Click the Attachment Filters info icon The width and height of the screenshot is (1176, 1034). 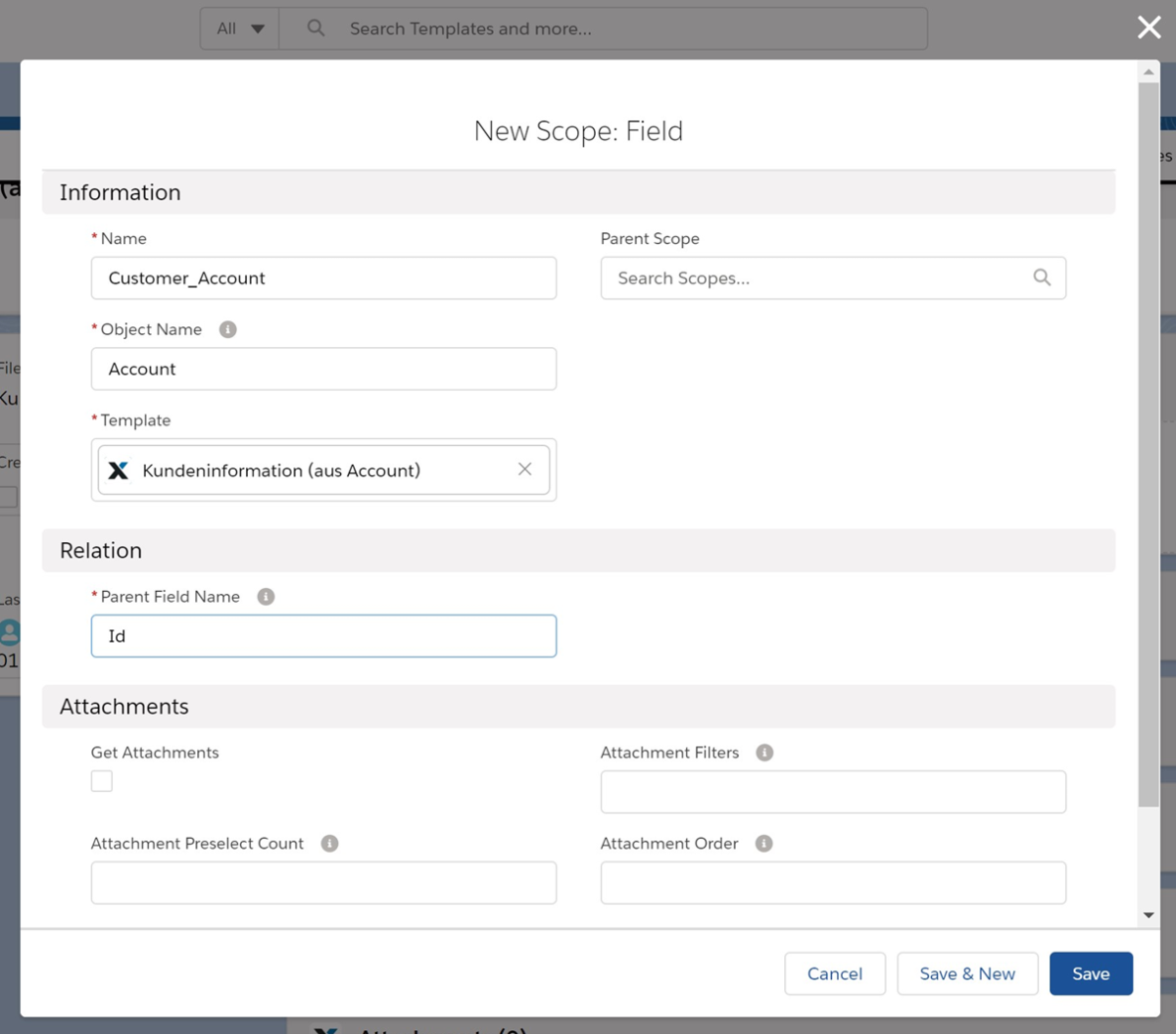pos(764,753)
